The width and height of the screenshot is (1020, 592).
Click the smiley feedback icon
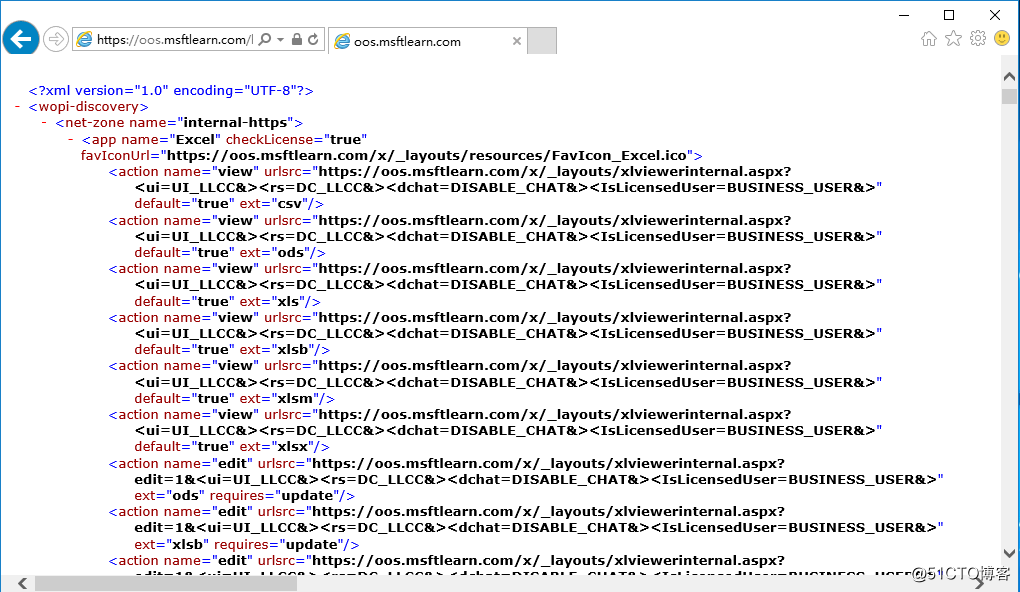[x=1002, y=38]
